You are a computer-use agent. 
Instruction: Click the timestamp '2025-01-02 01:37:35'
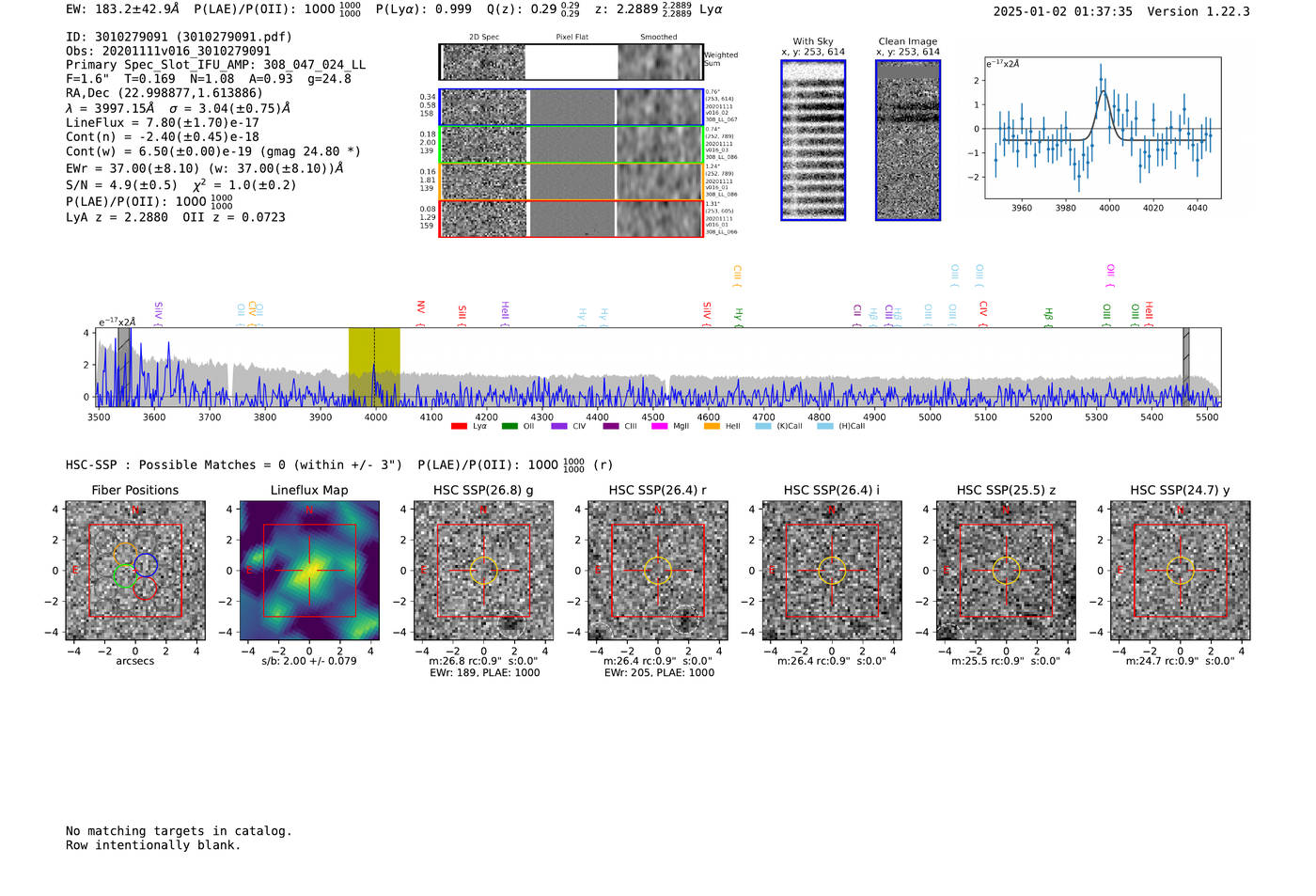[1062, 11]
